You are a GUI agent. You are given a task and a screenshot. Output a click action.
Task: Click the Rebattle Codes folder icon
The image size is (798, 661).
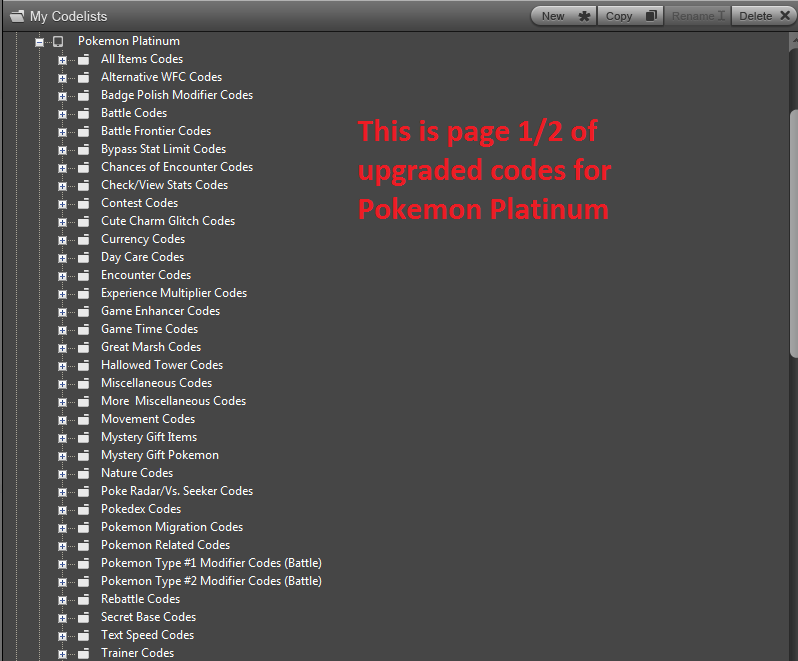(83, 599)
